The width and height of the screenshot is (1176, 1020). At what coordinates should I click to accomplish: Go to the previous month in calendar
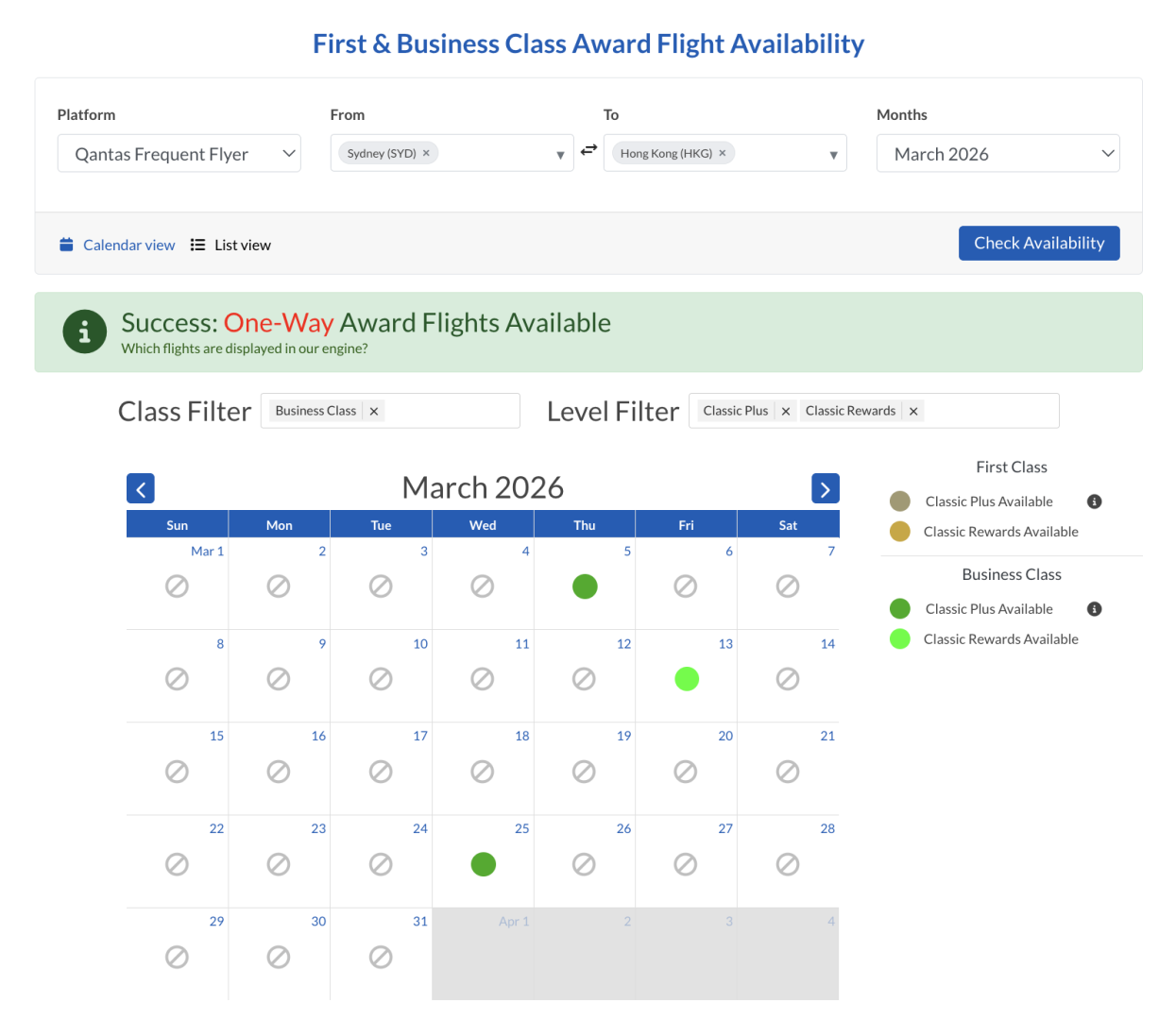pyautogui.click(x=141, y=489)
